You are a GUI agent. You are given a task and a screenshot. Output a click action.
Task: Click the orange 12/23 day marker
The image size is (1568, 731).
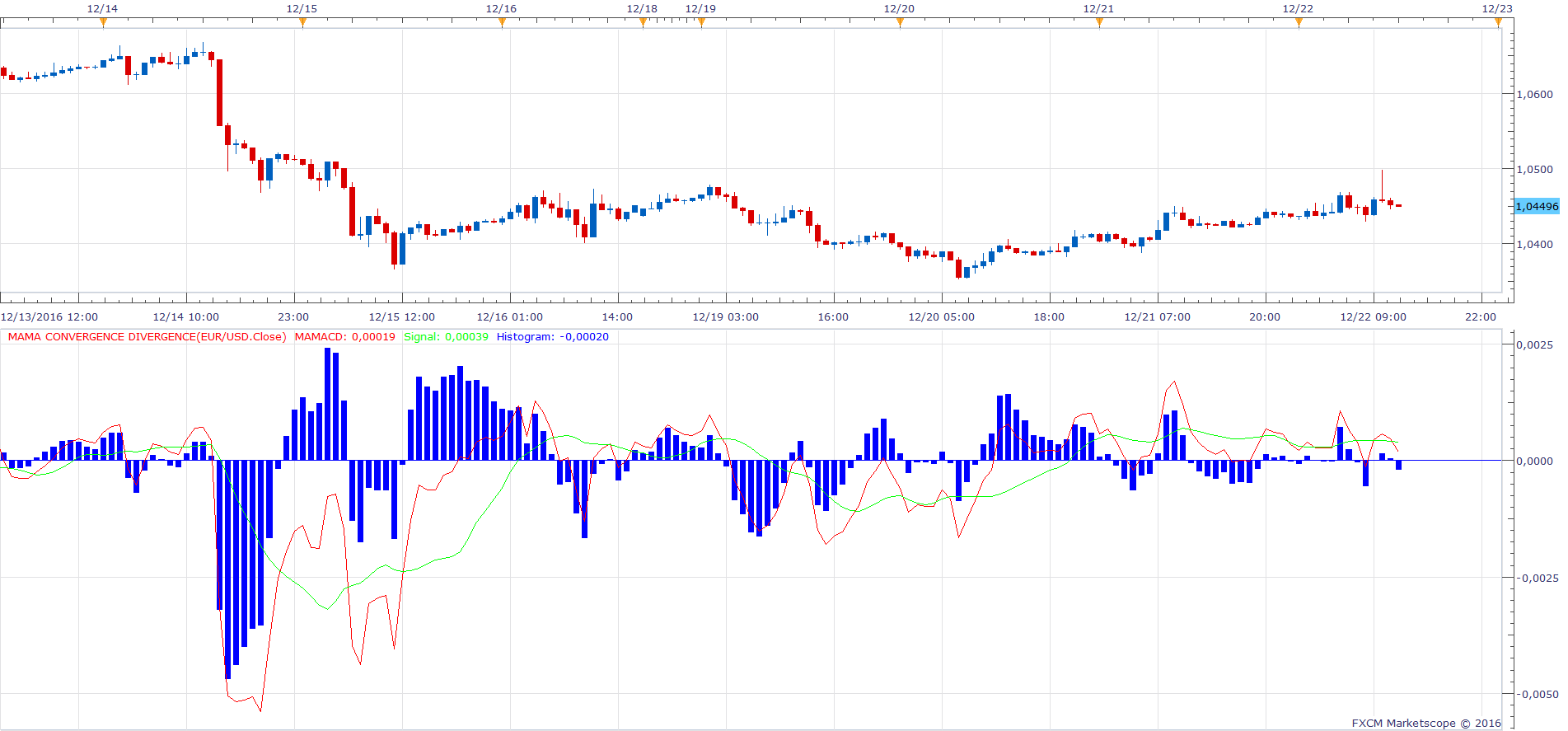pyautogui.click(x=1498, y=22)
